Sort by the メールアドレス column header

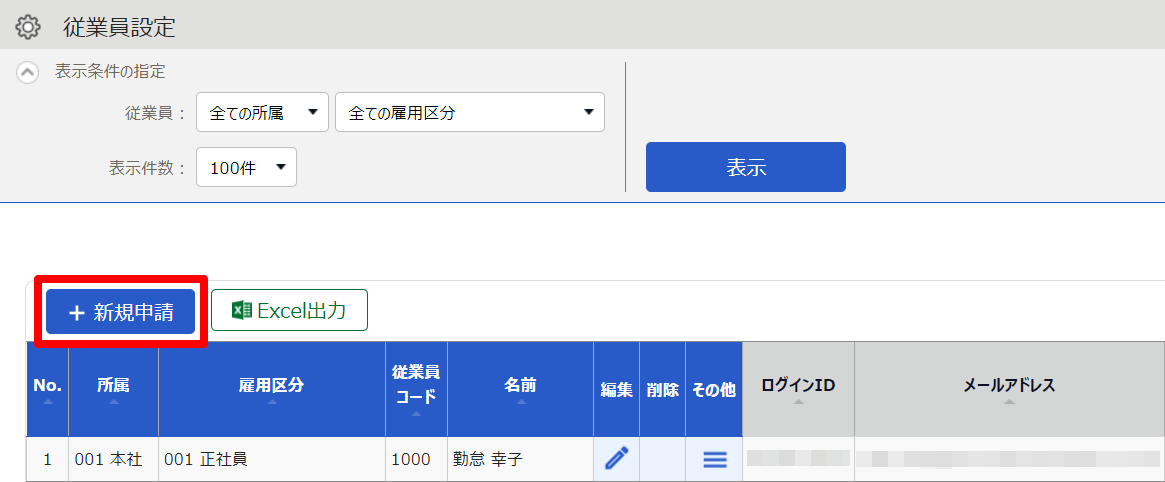(1009, 389)
